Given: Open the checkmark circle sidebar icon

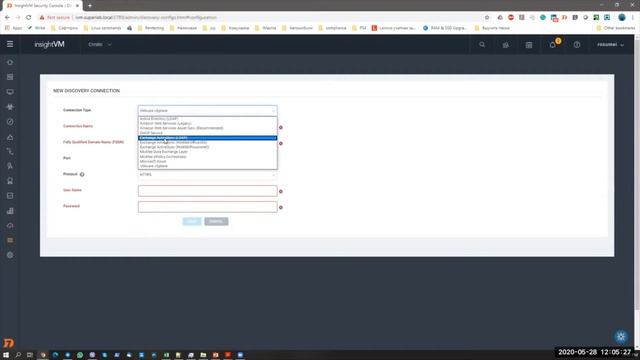Looking at the screenshot, I should (x=10, y=122).
